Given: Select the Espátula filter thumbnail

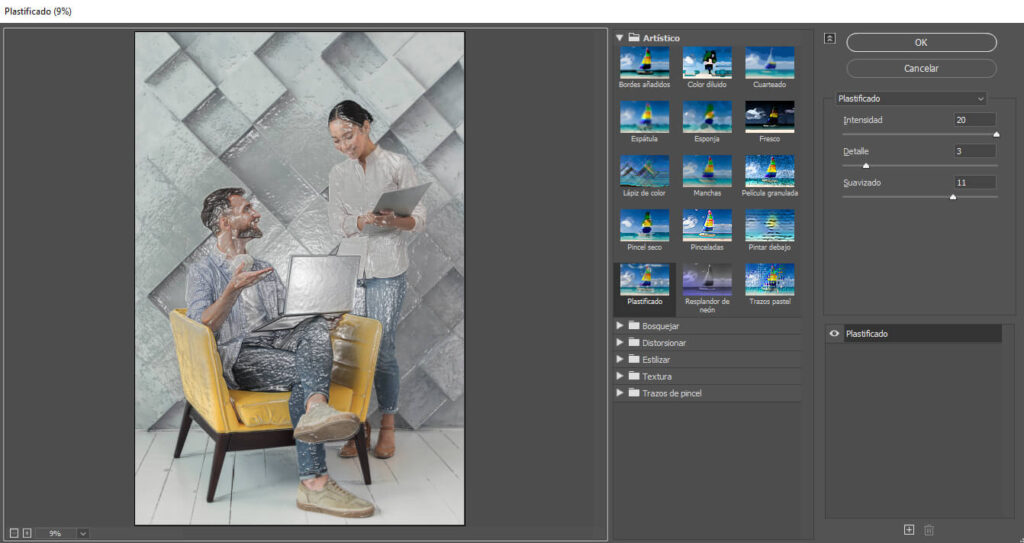Looking at the screenshot, I should point(644,117).
